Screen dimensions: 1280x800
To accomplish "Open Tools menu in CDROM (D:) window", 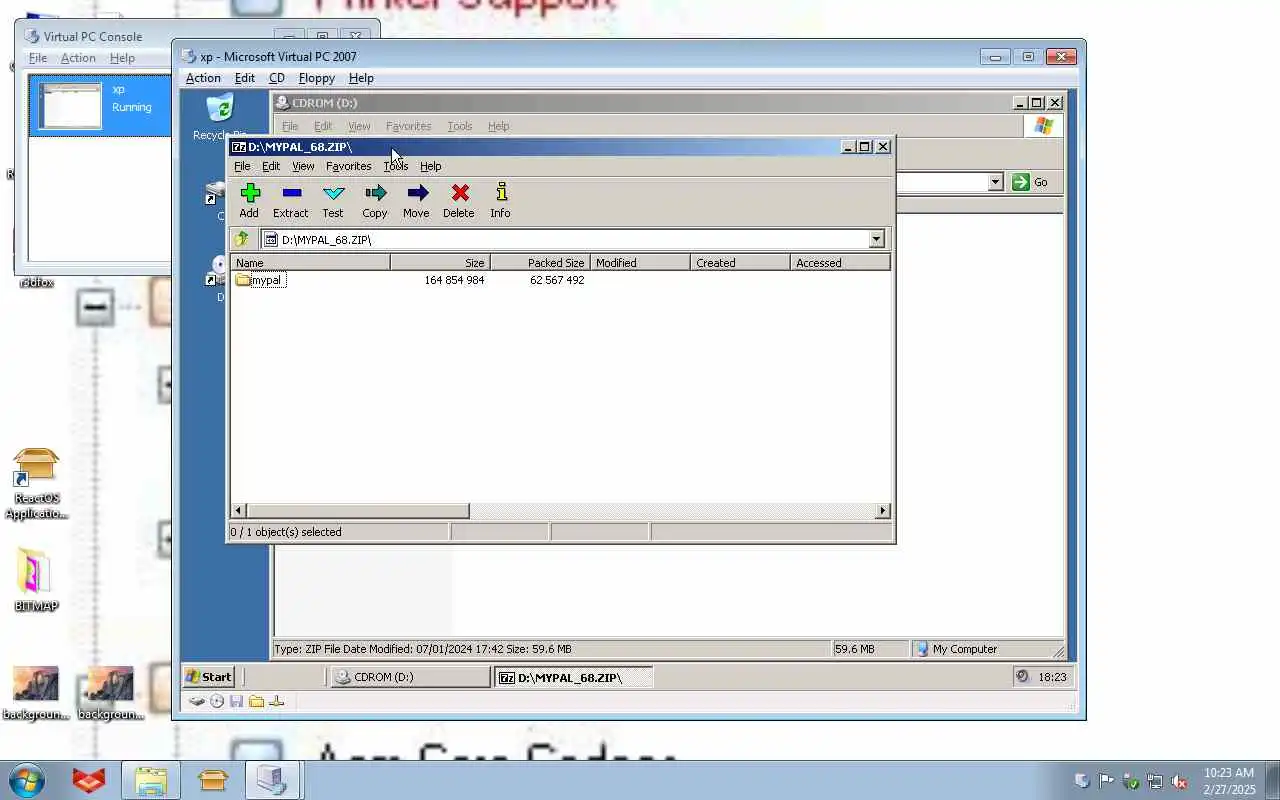I will (x=460, y=126).
